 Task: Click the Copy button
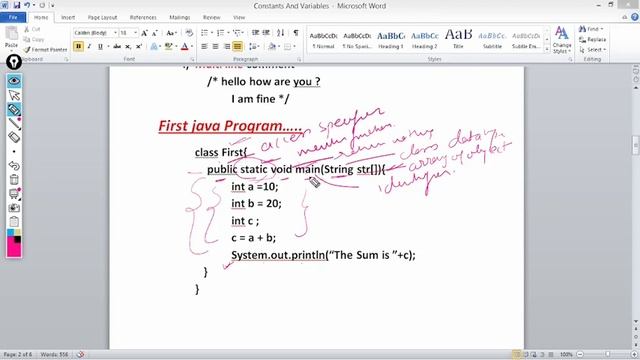34,39
